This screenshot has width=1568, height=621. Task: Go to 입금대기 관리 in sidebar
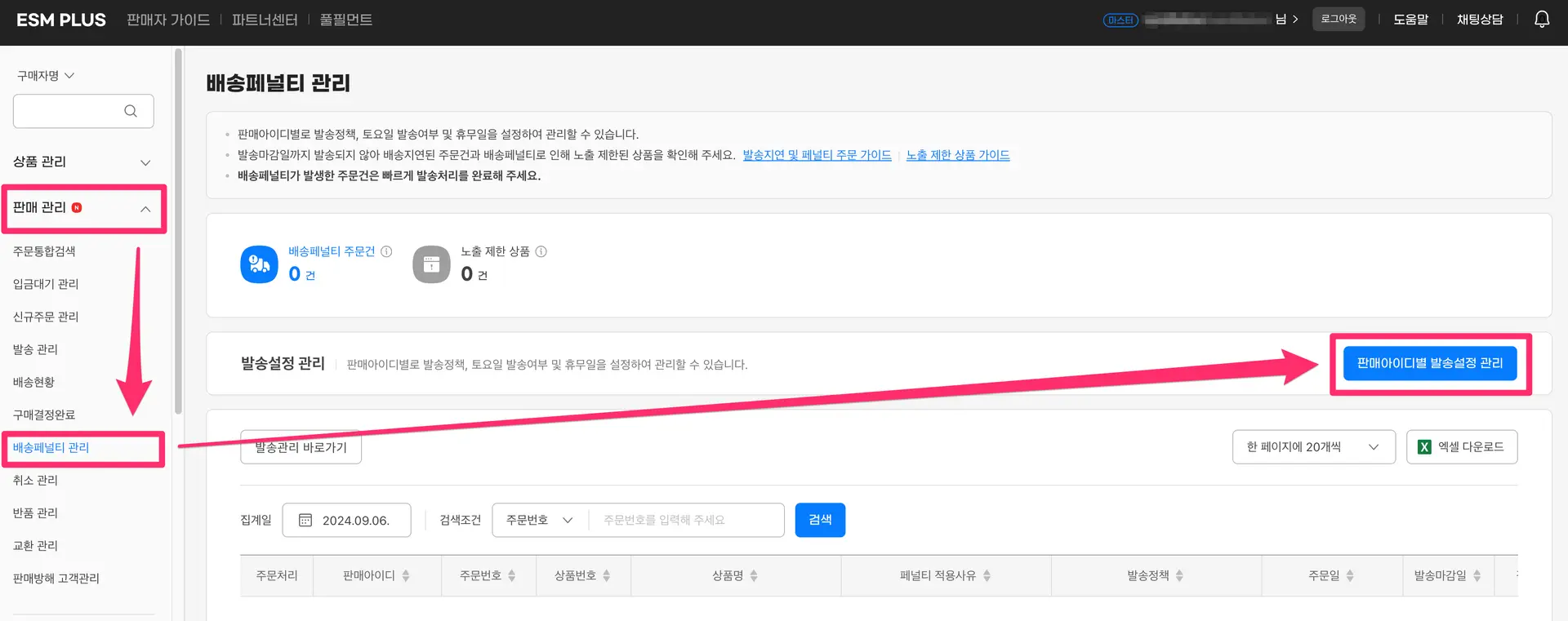click(x=46, y=284)
